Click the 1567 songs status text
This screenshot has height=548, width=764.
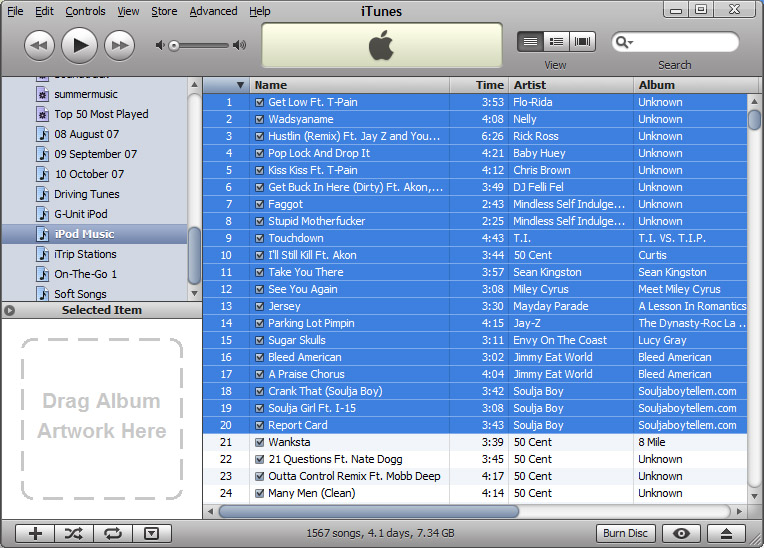point(380,533)
